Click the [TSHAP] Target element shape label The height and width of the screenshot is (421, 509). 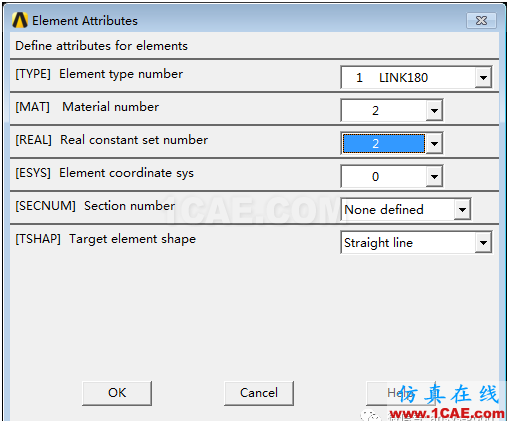click(106, 239)
